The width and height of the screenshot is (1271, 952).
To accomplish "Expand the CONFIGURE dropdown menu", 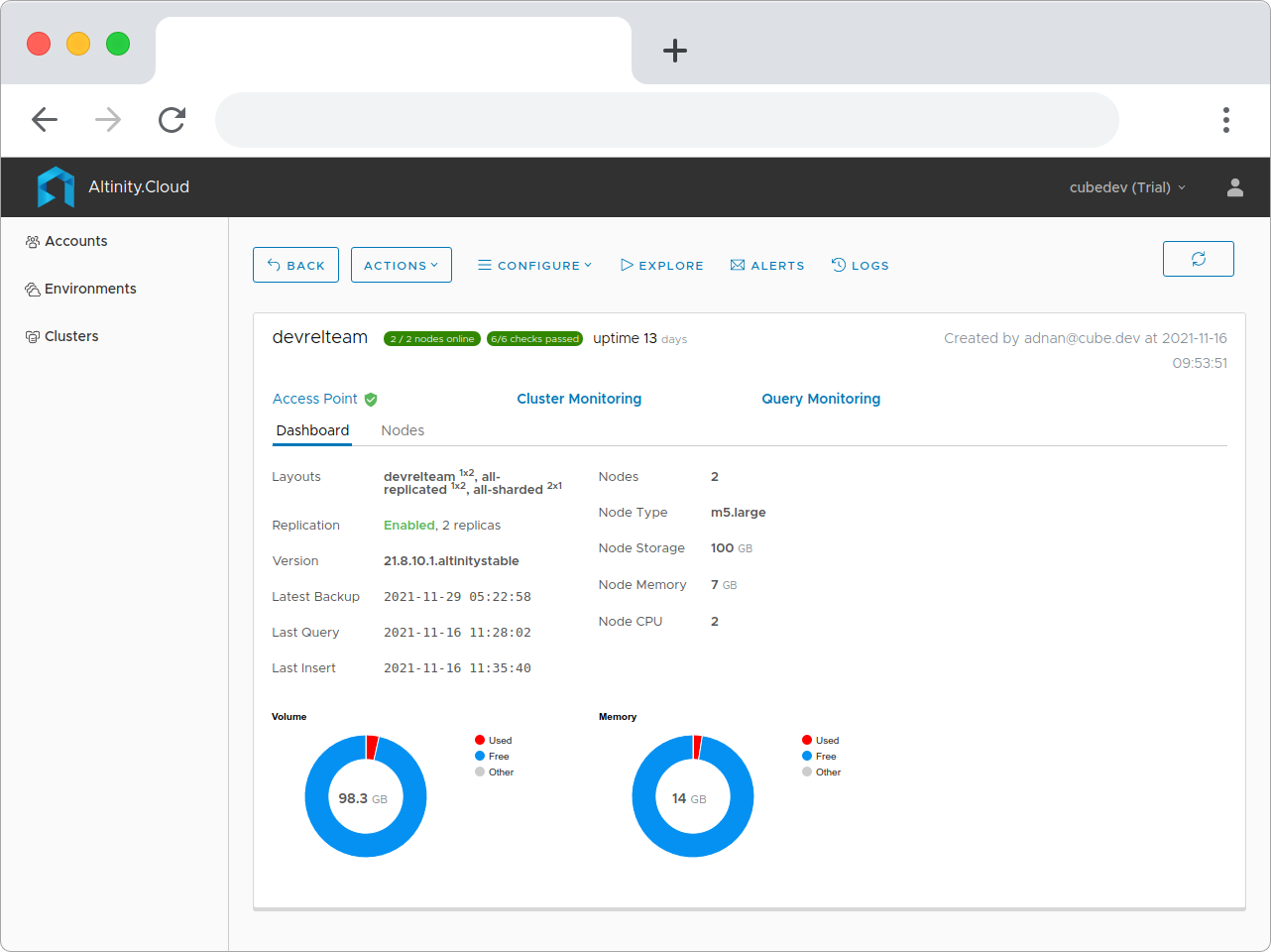I will pos(534,265).
